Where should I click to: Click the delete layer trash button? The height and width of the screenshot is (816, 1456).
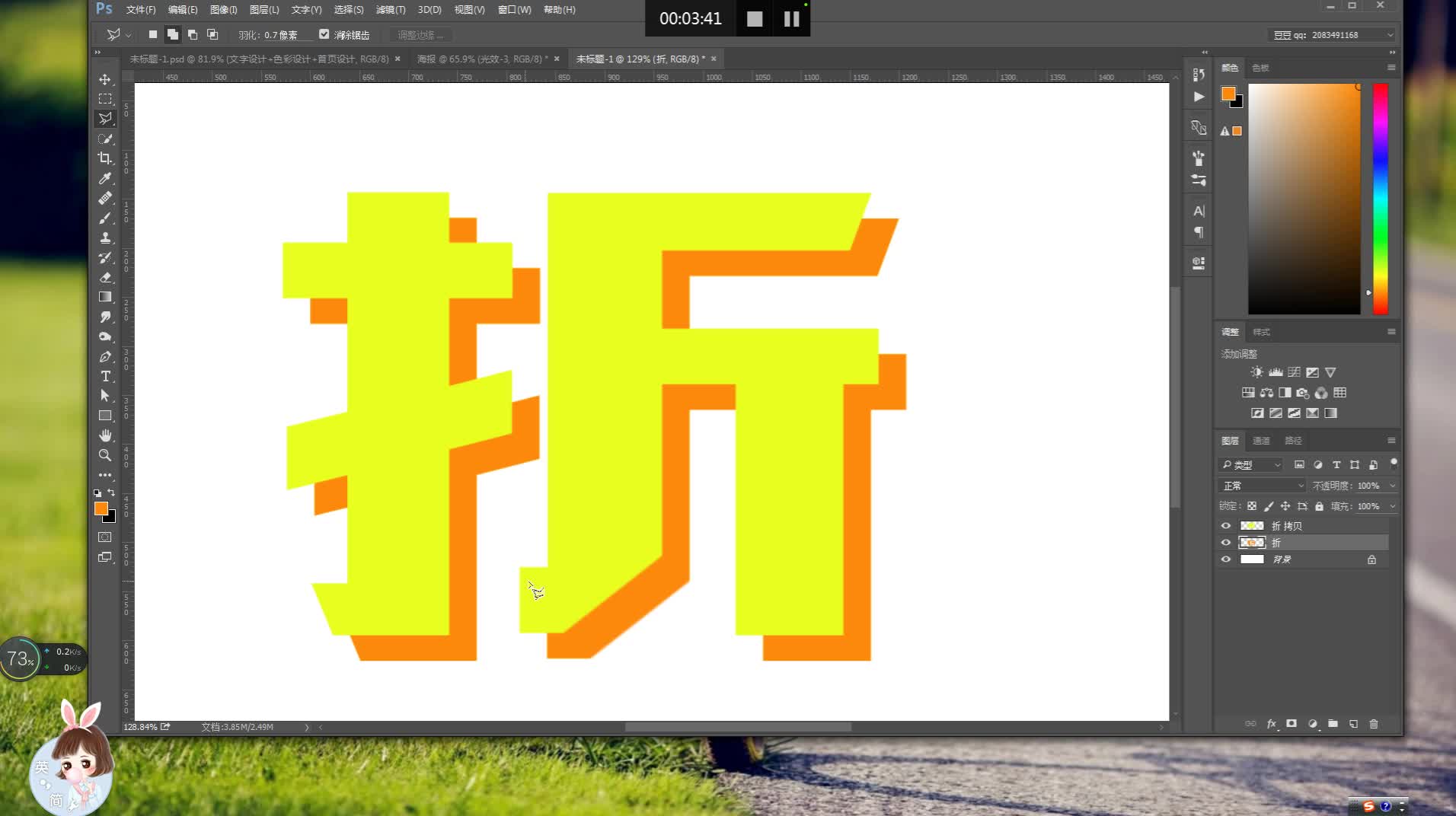pos(1375,724)
